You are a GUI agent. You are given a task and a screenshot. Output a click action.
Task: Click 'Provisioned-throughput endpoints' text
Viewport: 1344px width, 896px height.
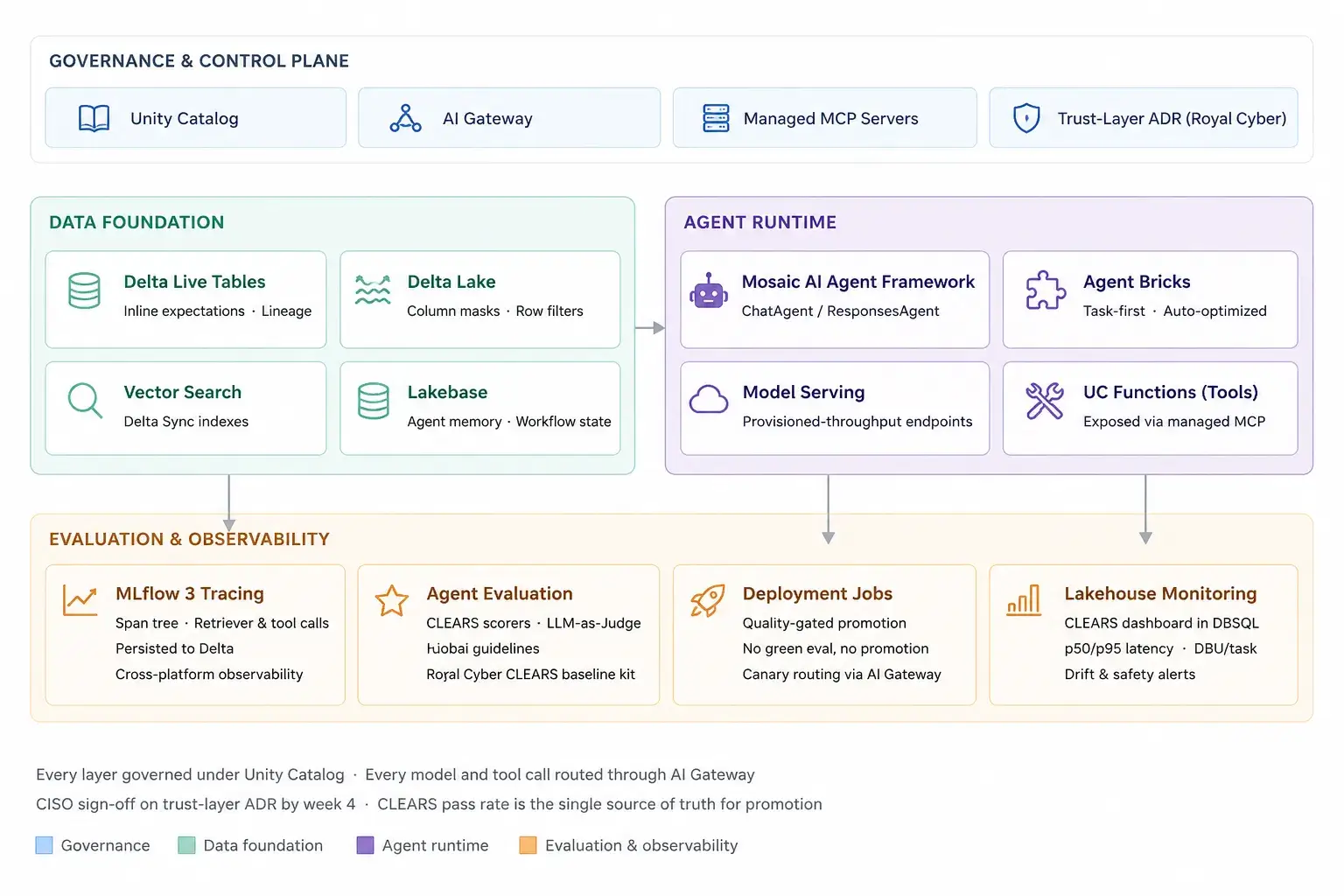pos(857,422)
